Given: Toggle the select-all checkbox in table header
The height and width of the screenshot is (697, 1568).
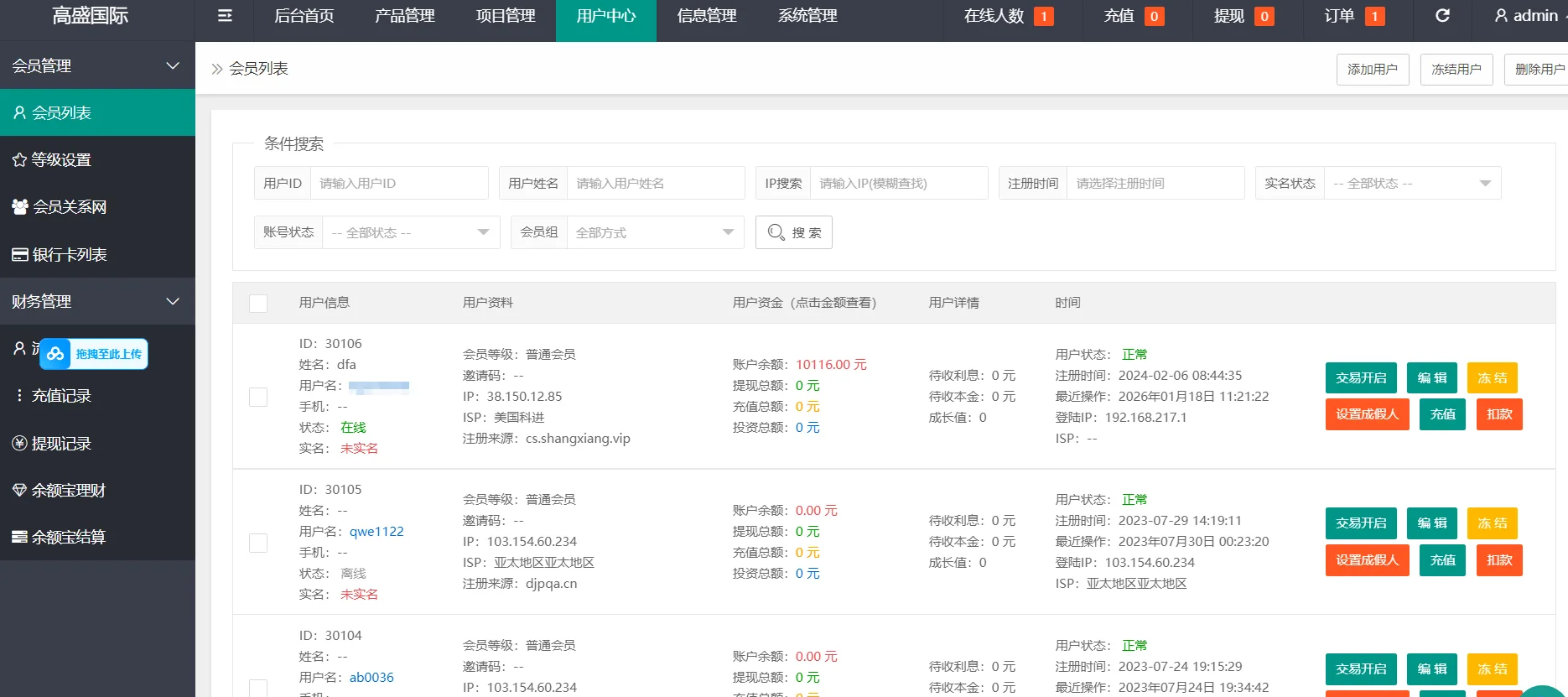Looking at the screenshot, I should pyautogui.click(x=258, y=304).
